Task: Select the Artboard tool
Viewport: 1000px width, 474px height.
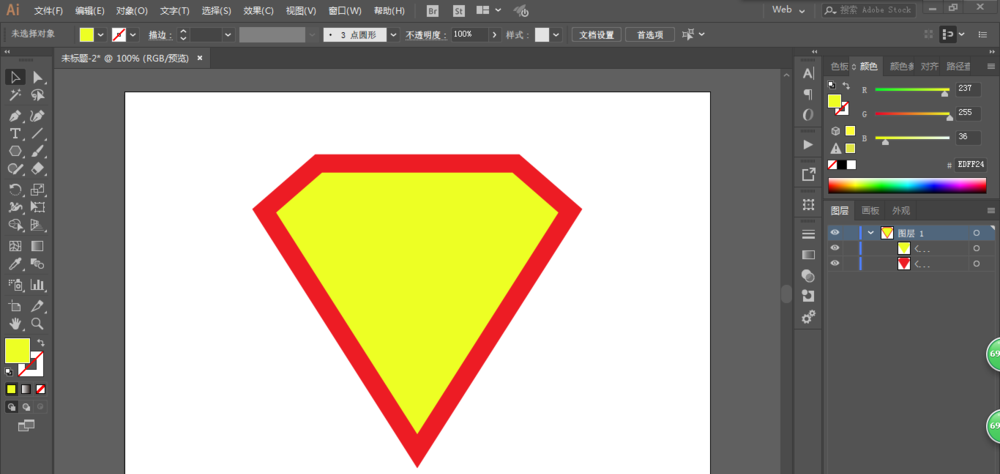Action: [15, 306]
